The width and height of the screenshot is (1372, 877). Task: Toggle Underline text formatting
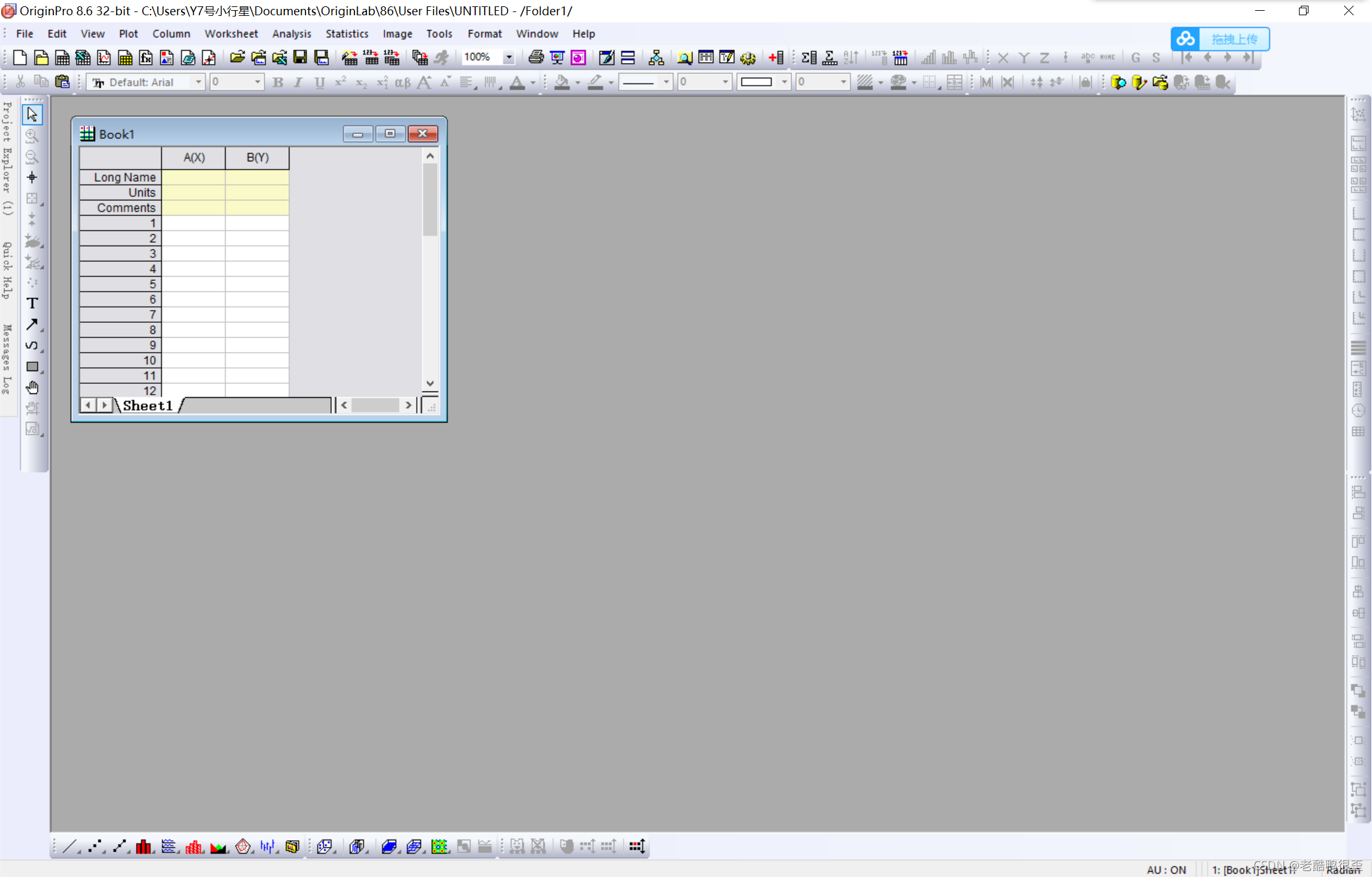(319, 82)
